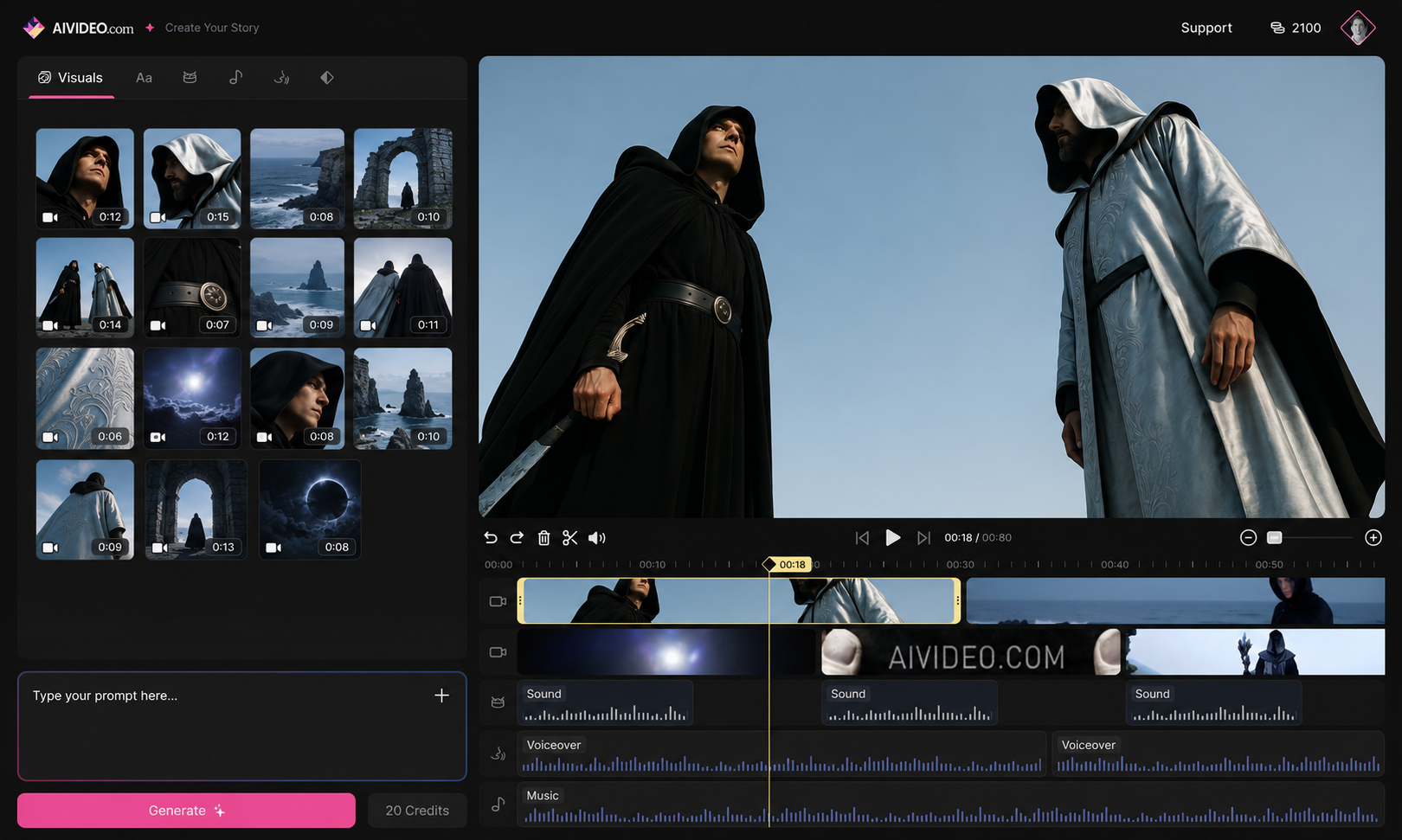Image resolution: width=1402 pixels, height=840 pixels.
Task: Select the Music track clip
Action: click(951, 804)
